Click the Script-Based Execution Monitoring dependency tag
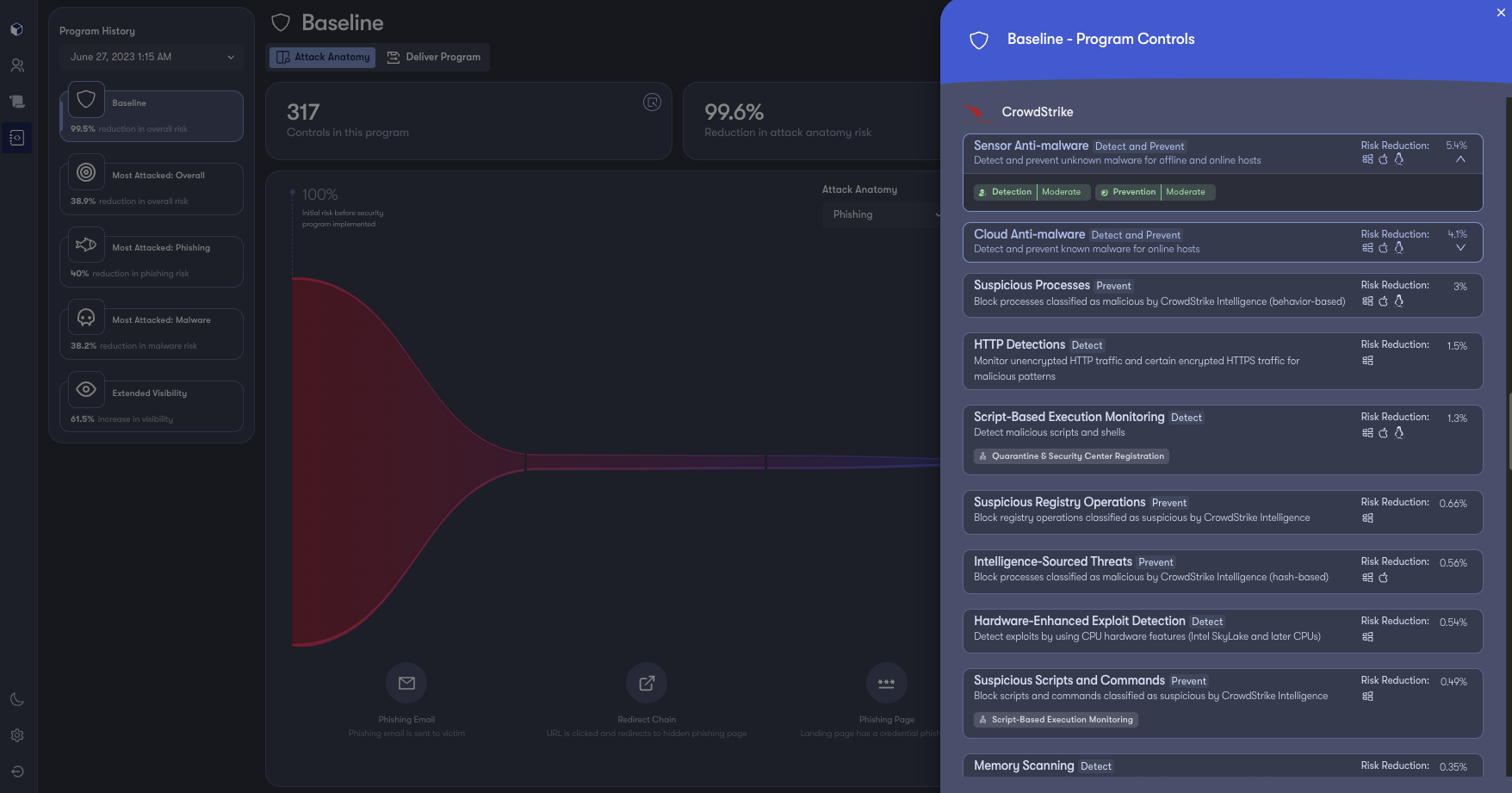Image resolution: width=1512 pixels, height=793 pixels. tap(1056, 720)
